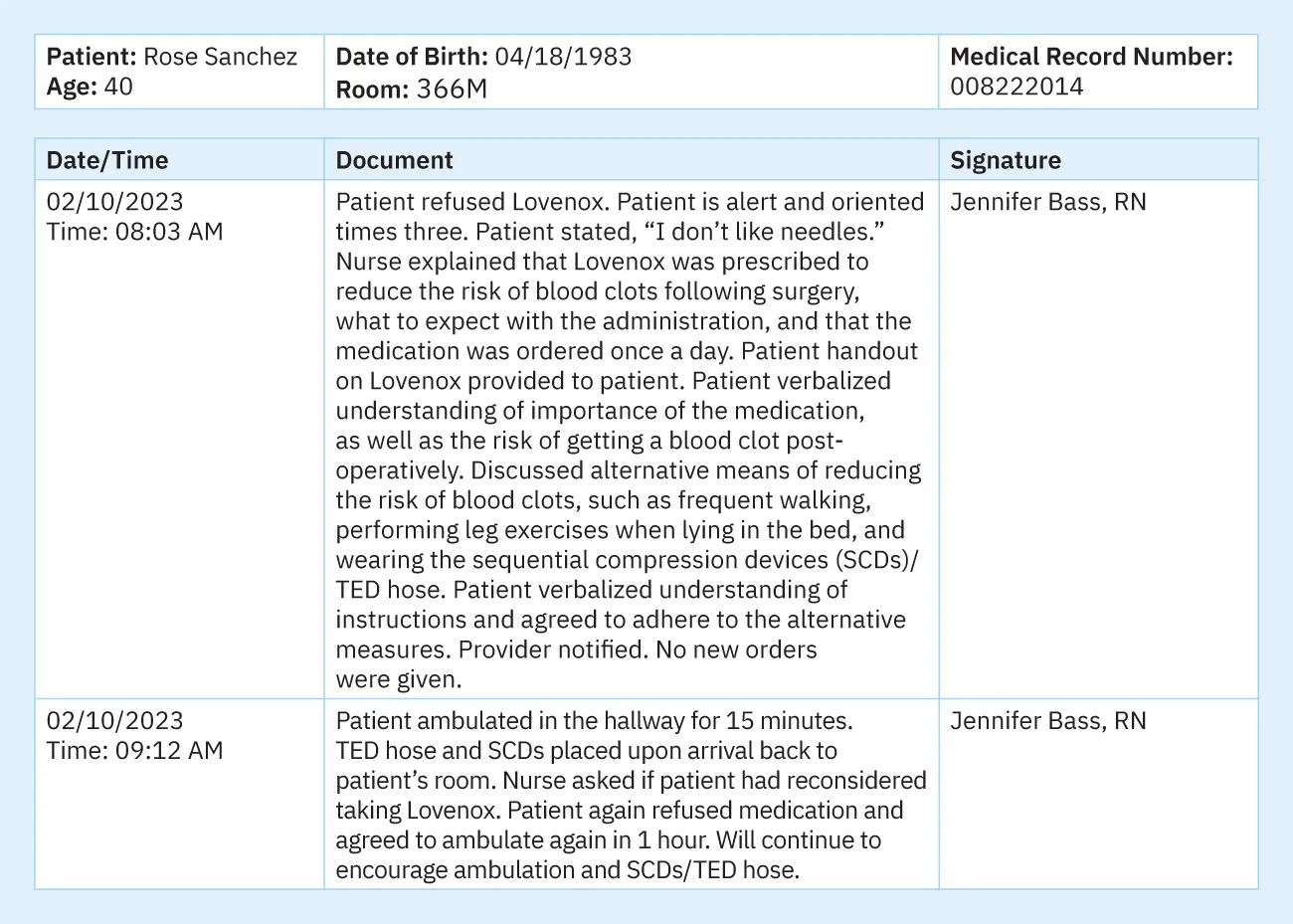Click the 08:03 AM time entry

pos(169,232)
